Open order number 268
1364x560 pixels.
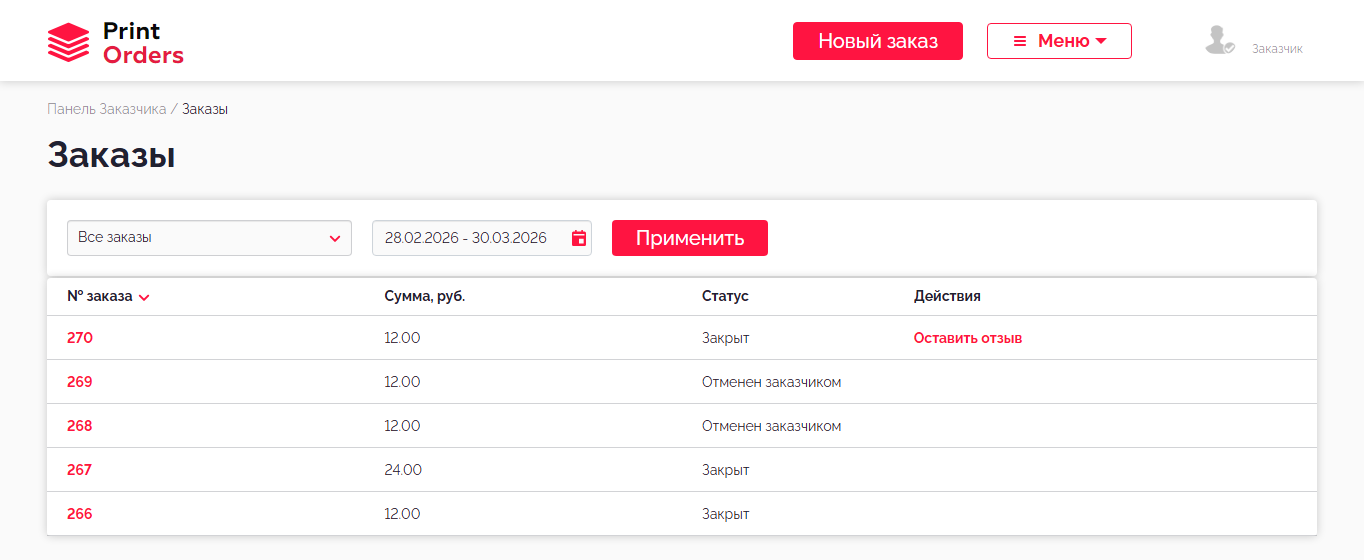coord(80,426)
